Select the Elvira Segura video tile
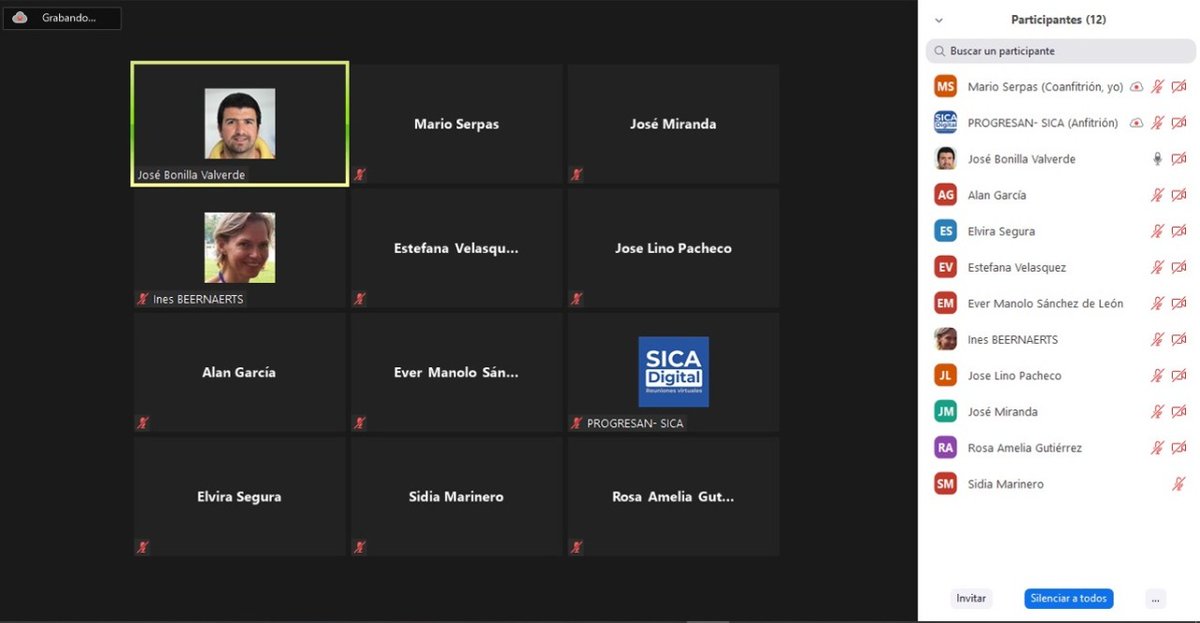The height and width of the screenshot is (623, 1200). point(240,496)
